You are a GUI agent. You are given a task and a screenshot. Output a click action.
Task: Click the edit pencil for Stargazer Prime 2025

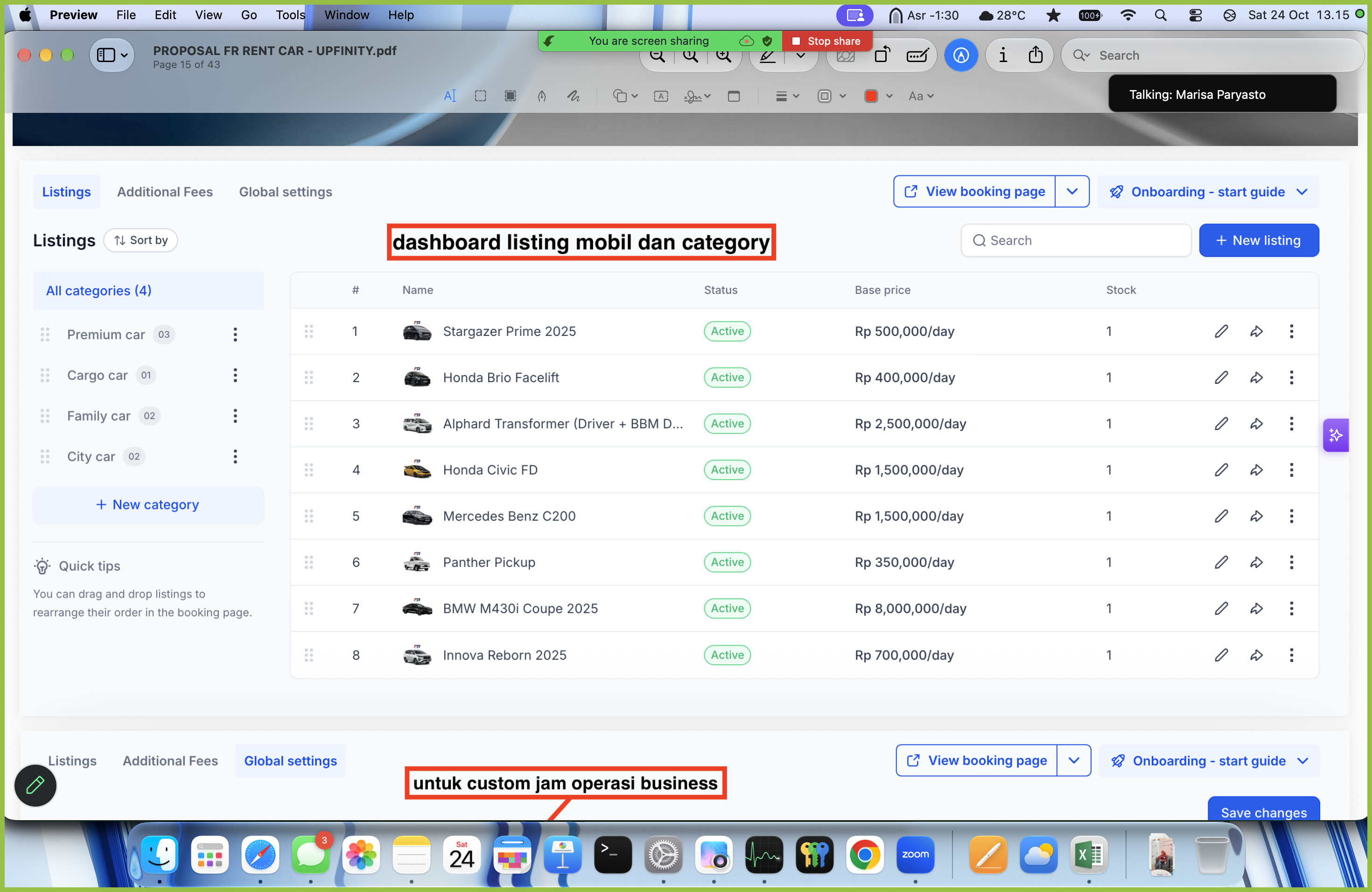pyautogui.click(x=1221, y=331)
